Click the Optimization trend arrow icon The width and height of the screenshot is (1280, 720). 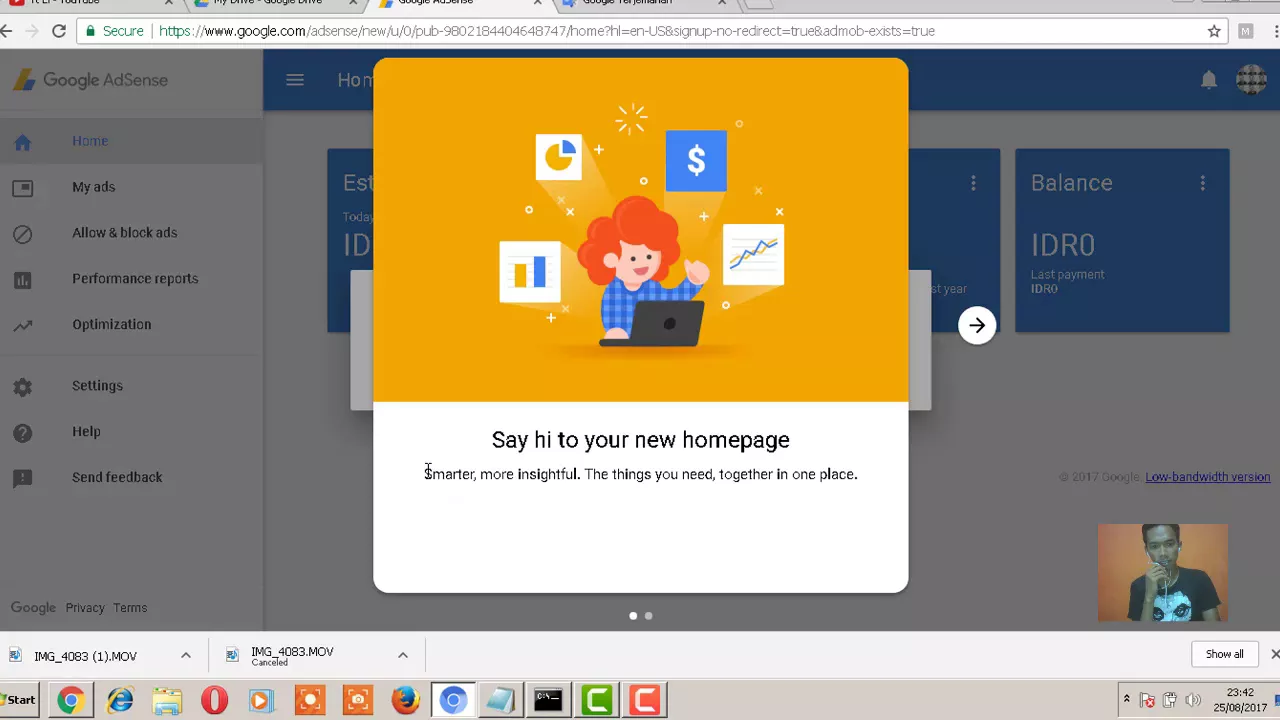click(22, 325)
